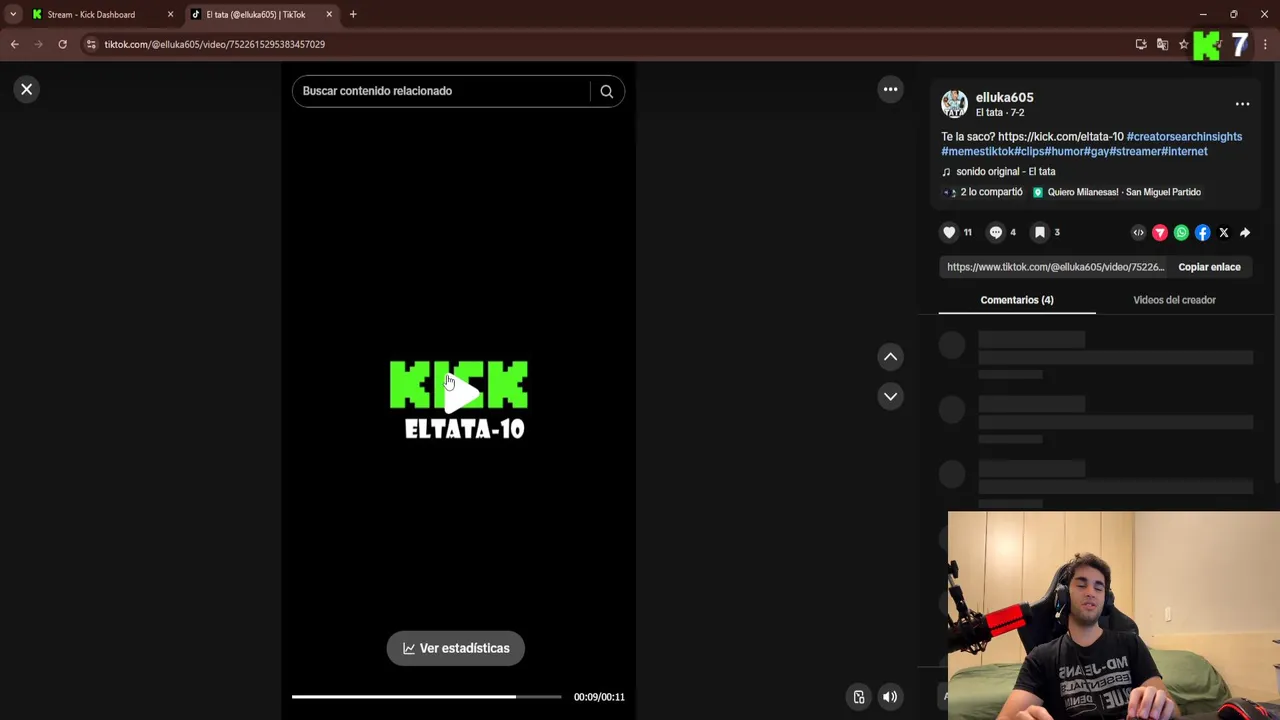Click 'Copiar enlace' button
Viewport: 1280px width, 720px height.
tap(1209, 267)
